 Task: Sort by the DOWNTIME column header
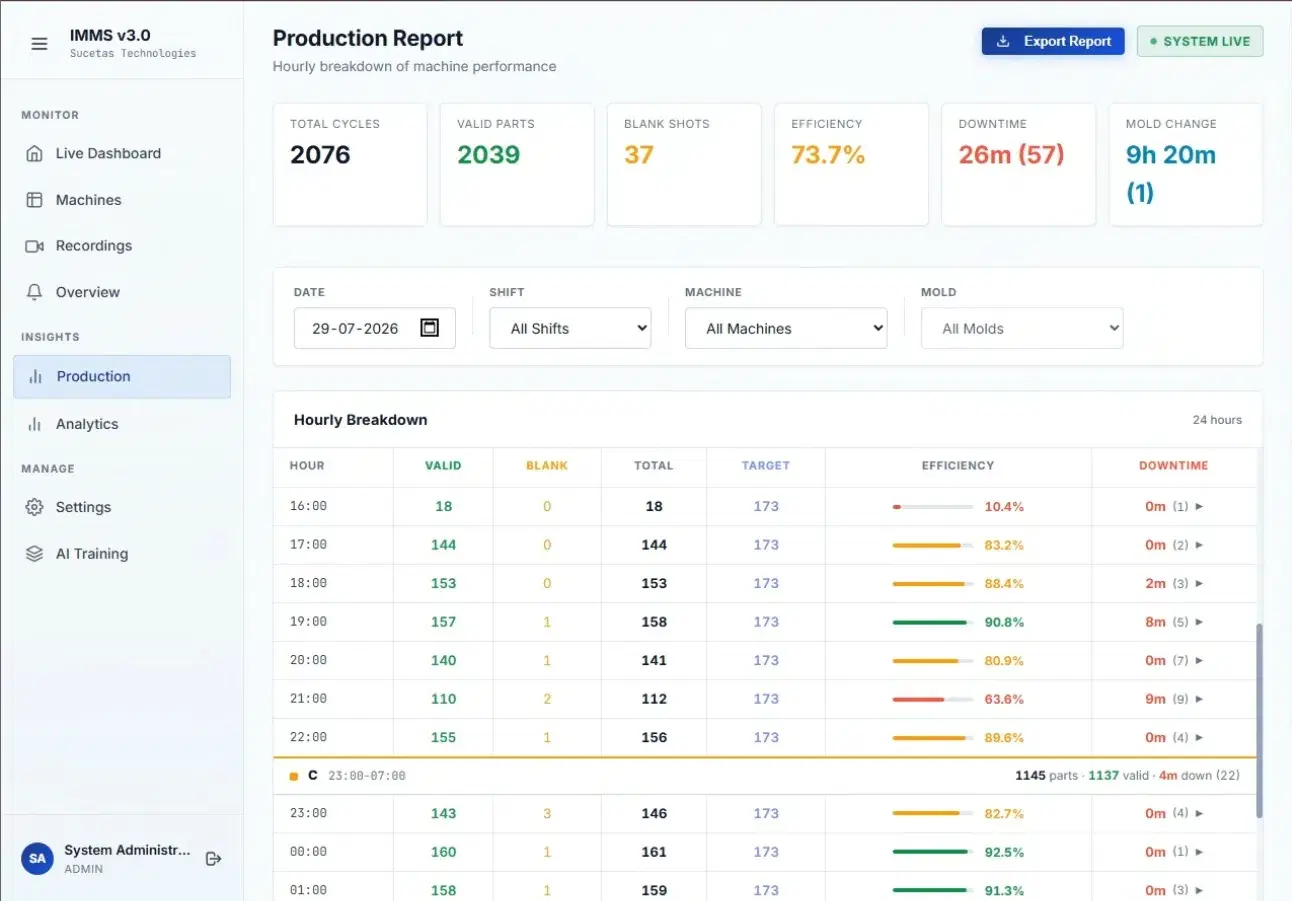click(1173, 466)
